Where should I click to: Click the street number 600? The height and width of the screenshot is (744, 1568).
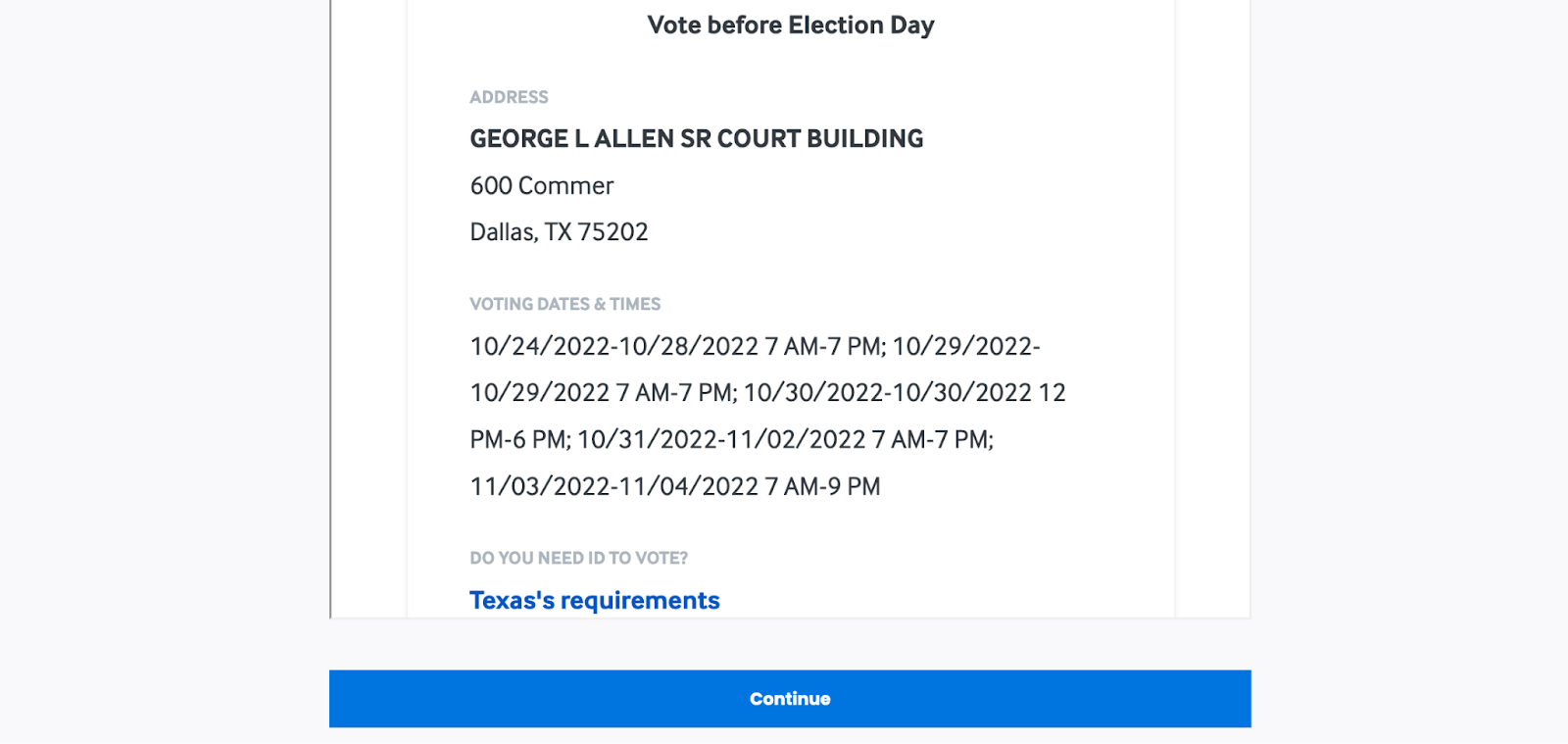pyautogui.click(x=491, y=186)
